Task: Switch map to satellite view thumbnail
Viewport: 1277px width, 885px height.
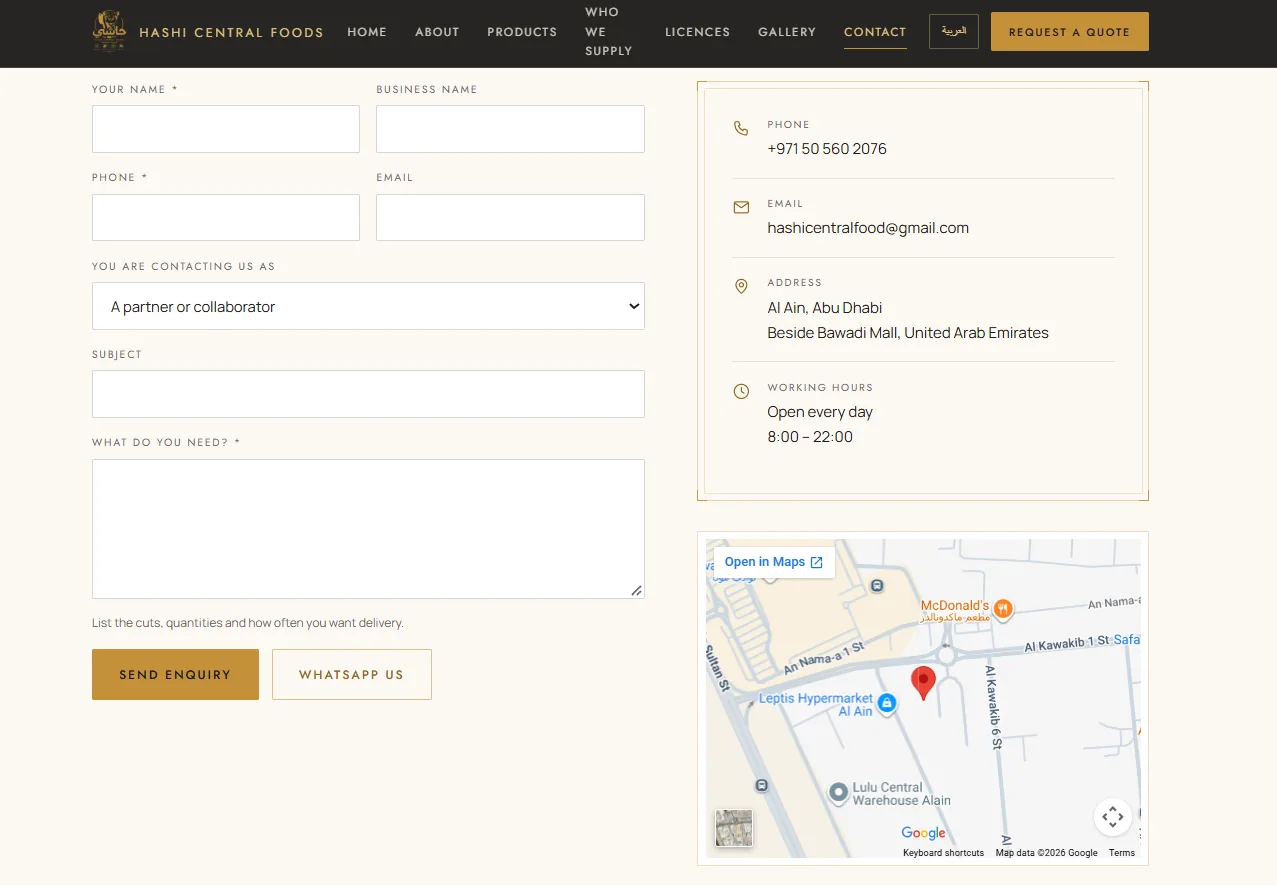Action: click(x=733, y=828)
